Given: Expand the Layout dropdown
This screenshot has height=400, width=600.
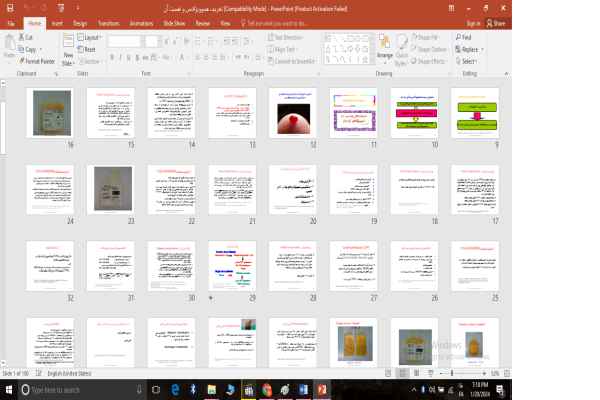Looking at the screenshot, I should coord(88,37).
